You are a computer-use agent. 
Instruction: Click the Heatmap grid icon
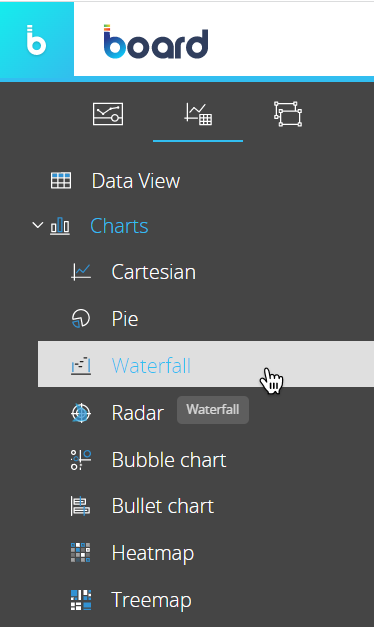[x=81, y=553]
